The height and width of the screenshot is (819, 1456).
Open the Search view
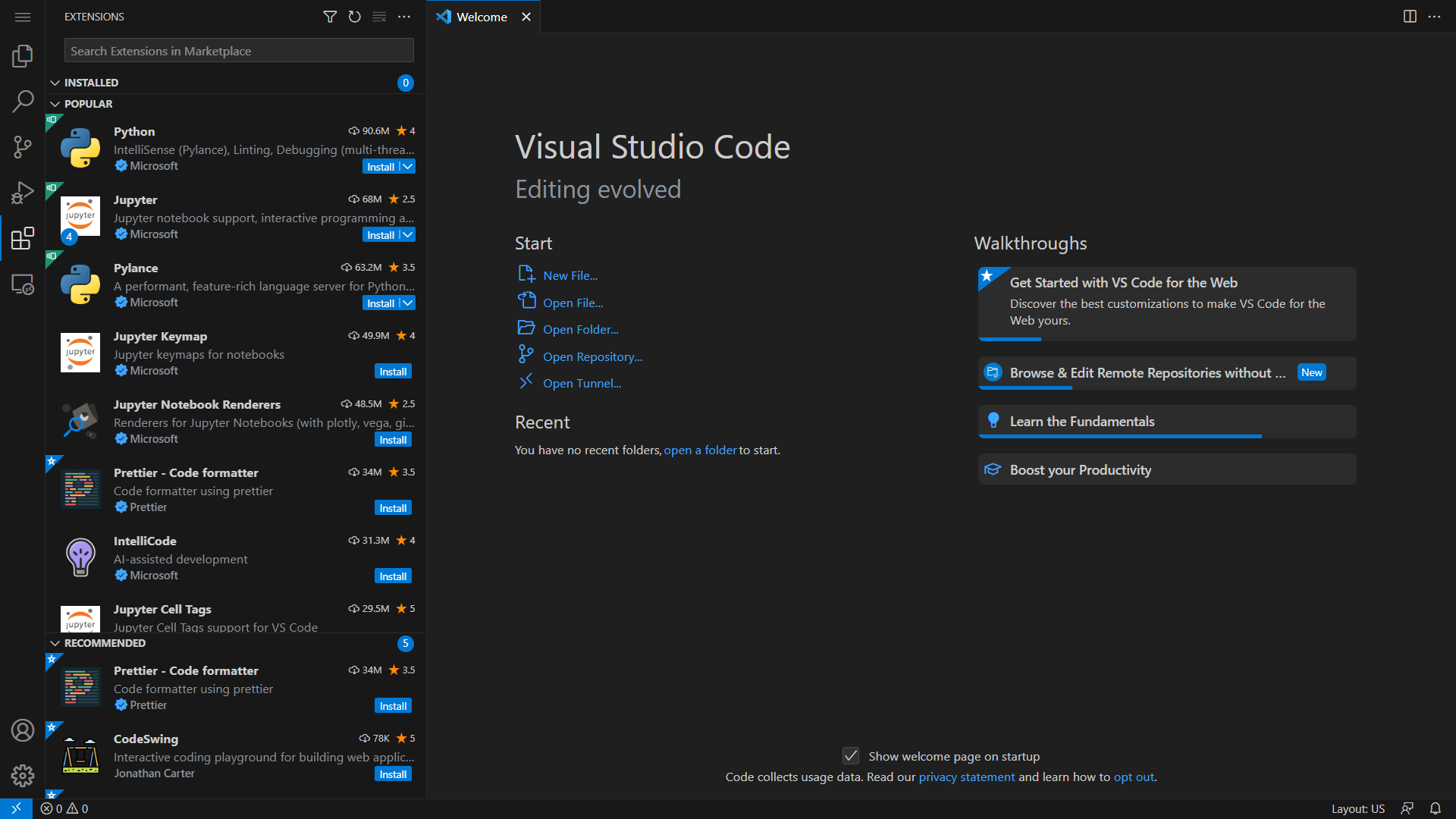tap(22, 101)
